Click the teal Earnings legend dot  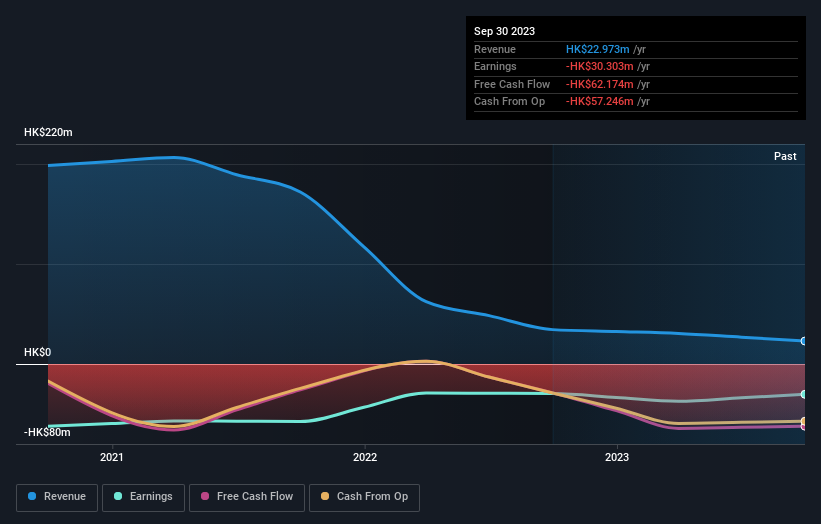pos(118,496)
